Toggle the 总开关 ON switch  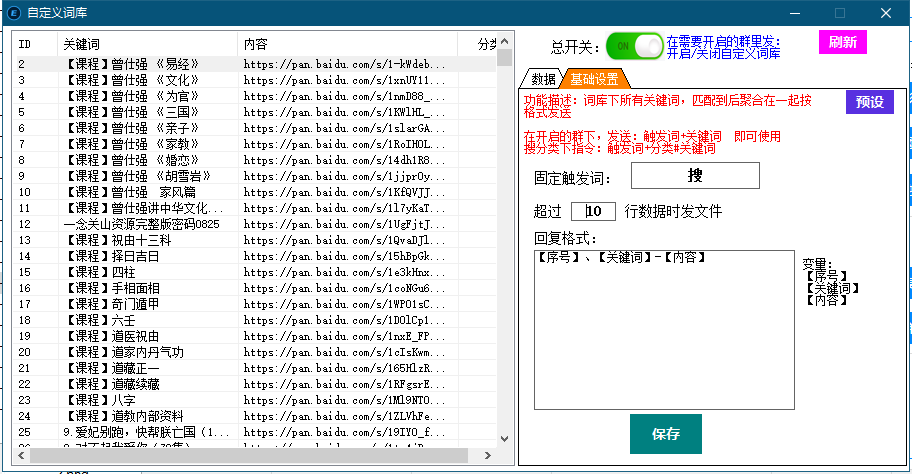[634, 46]
